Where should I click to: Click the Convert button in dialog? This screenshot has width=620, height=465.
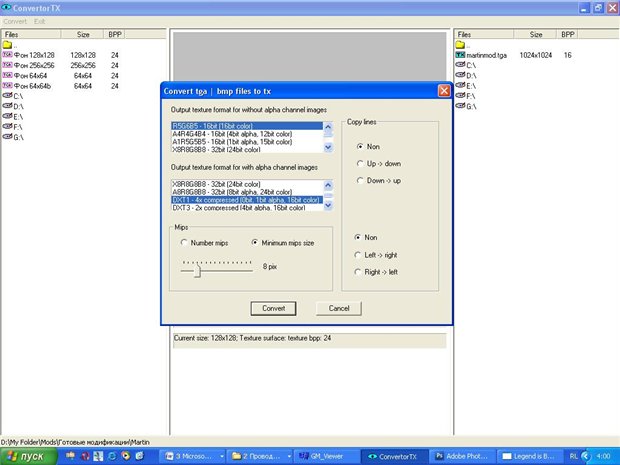coord(273,308)
